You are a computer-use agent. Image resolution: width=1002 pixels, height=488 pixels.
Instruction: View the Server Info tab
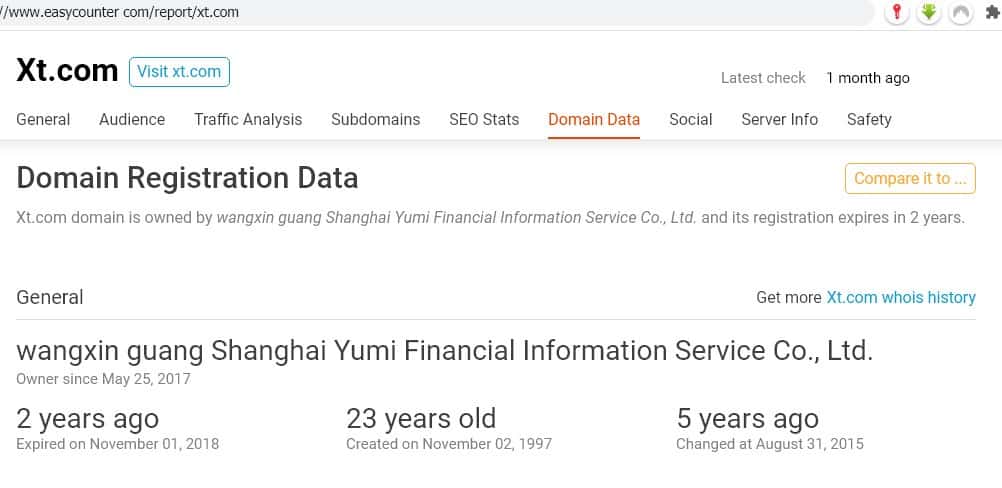coord(779,119)
